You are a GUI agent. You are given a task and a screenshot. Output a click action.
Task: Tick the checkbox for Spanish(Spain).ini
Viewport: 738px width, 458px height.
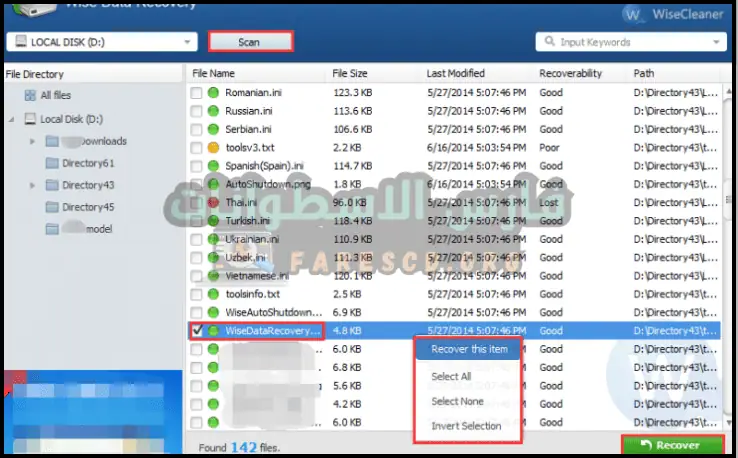click(196, 166)
